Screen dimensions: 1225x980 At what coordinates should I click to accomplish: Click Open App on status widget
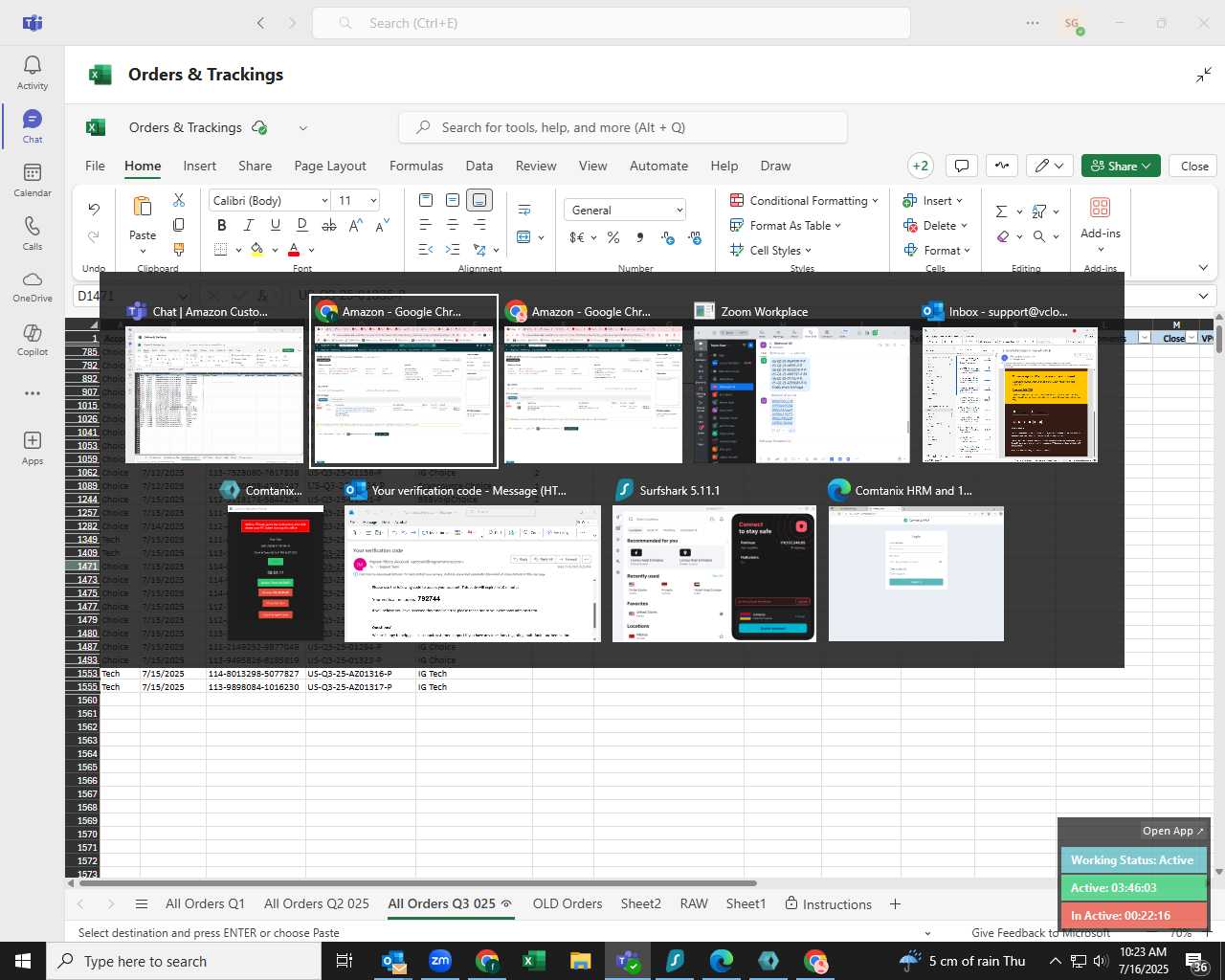click(x=1172, y=831)
